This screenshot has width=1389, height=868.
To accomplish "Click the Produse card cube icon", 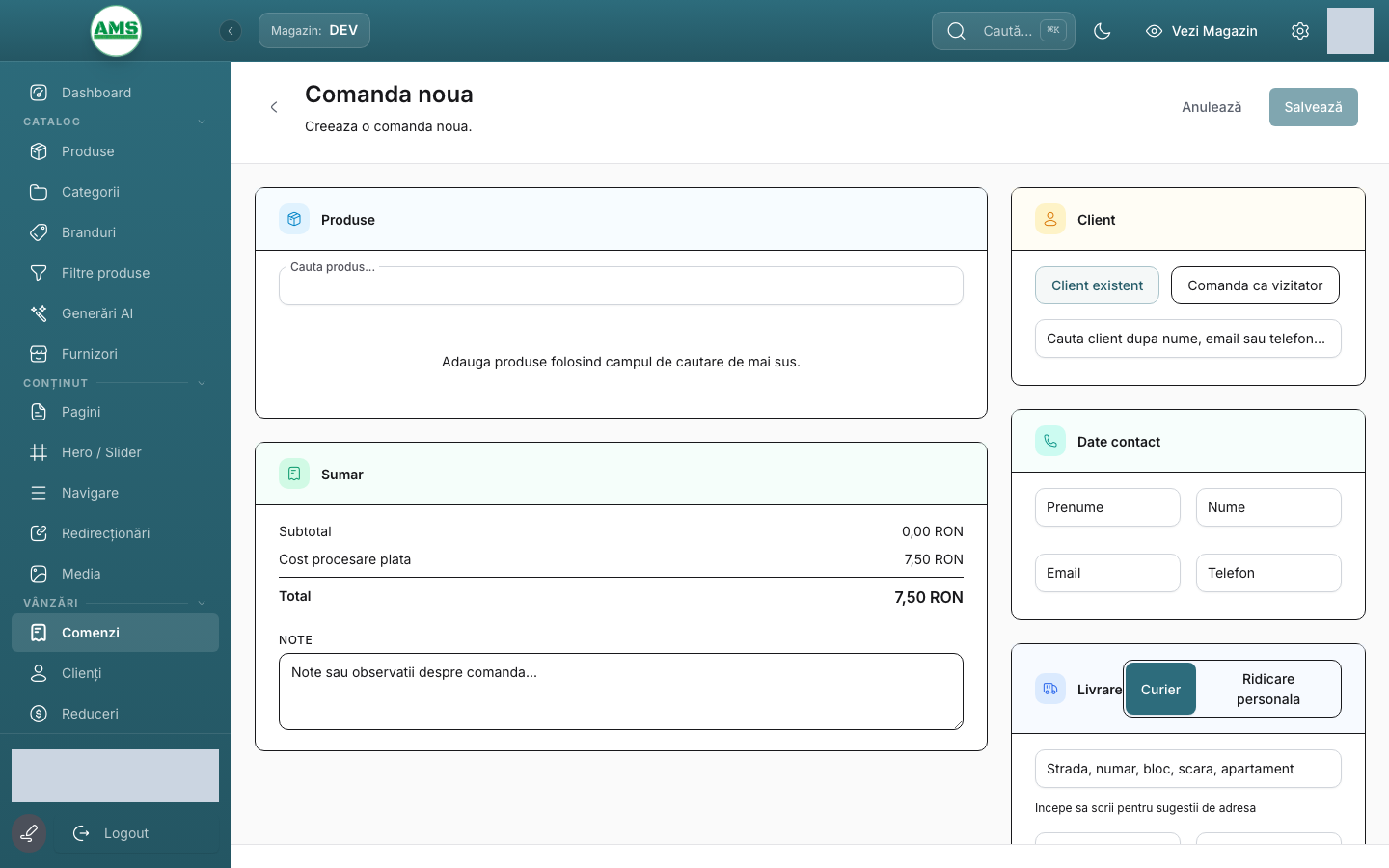I will (x=294, y=219).
